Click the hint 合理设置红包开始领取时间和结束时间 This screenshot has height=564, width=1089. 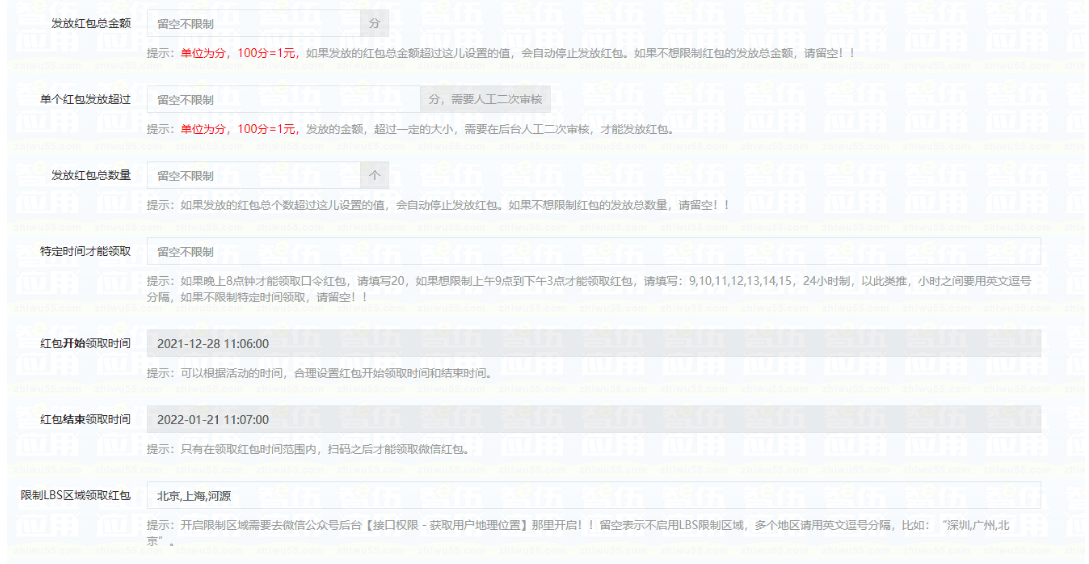(320, 373)
